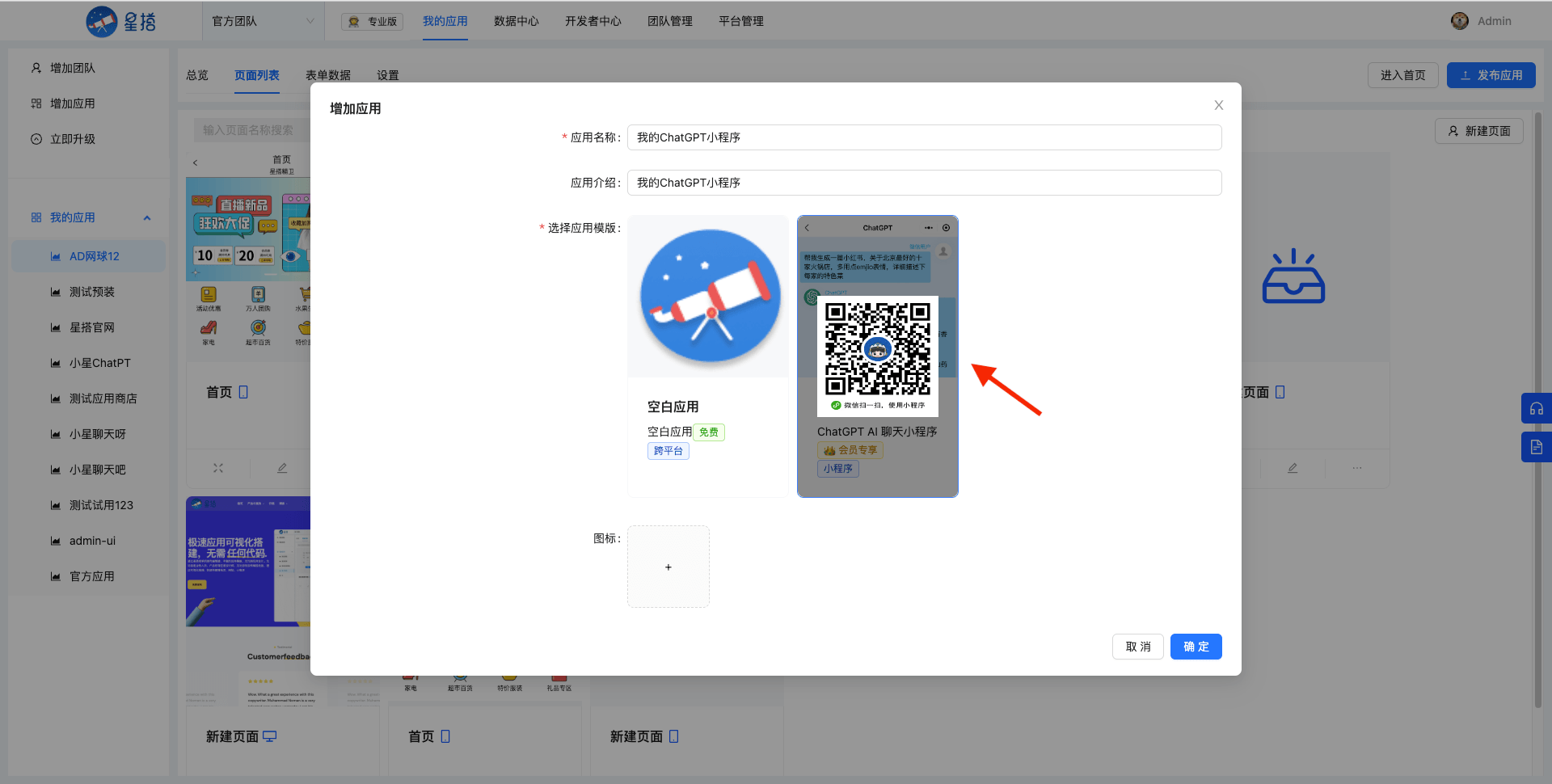Click desktop icon beside 新建页面 title
Image resolution: width=1552 pixels, height=784 pixels.
pyautogui.click(x=270, y=736)
